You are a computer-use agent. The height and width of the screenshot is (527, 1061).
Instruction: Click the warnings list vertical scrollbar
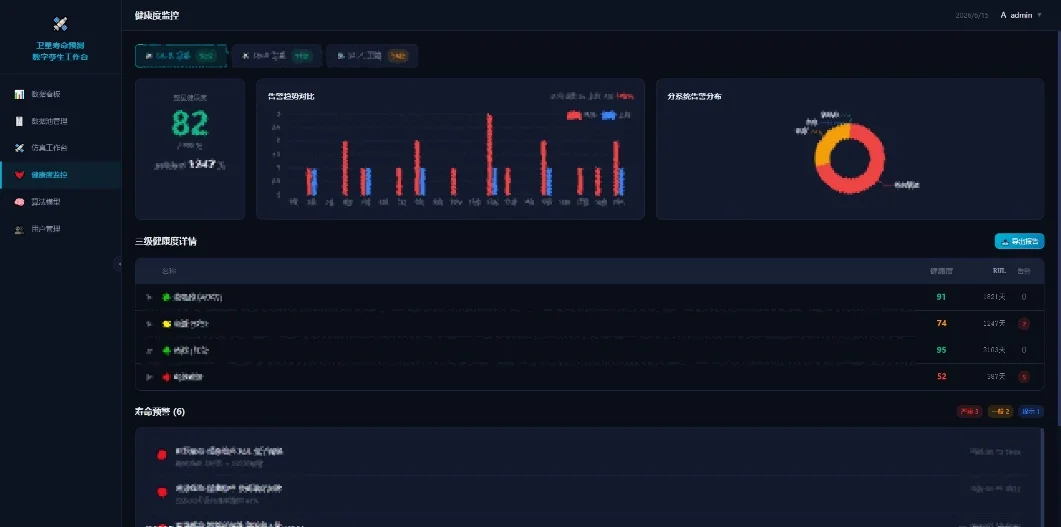coord(1042,477)
